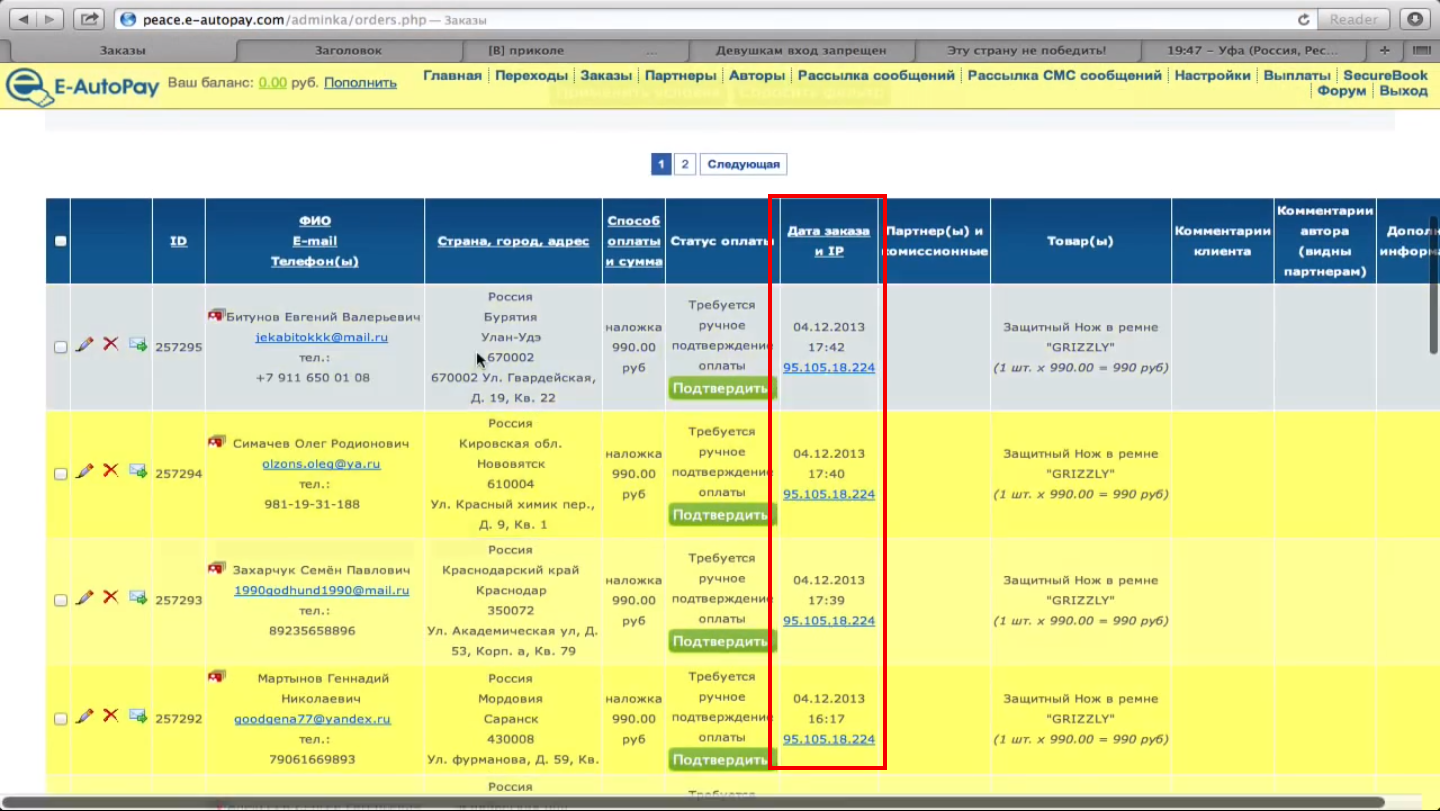1440x811 pixels.
Task: Tick checkbox for order 257295
Action: [61, 347]
